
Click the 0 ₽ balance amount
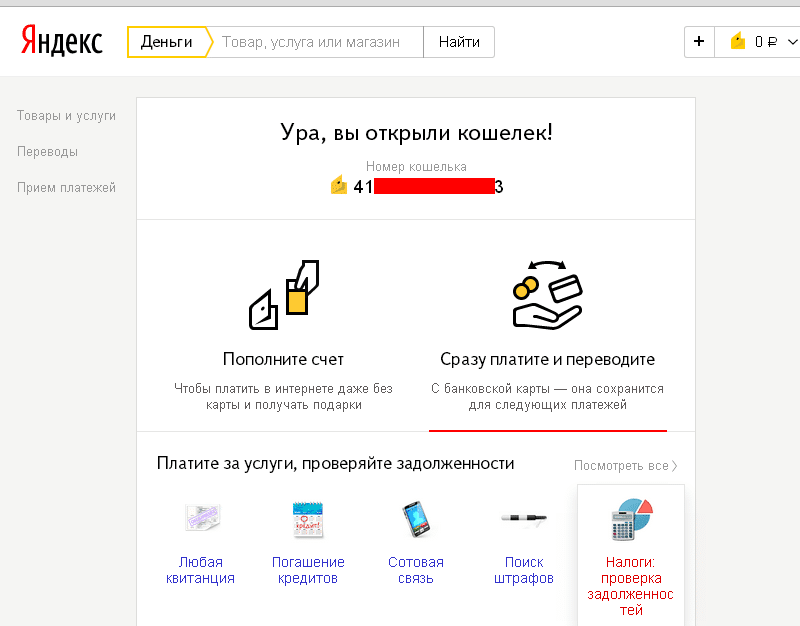click(x=766, y=42)
